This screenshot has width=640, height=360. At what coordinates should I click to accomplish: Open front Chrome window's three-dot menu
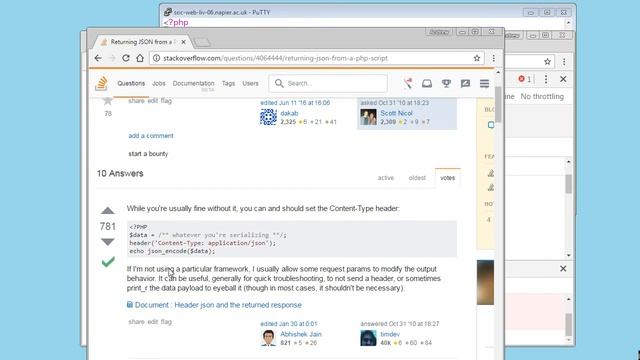[x=493, y=58]
